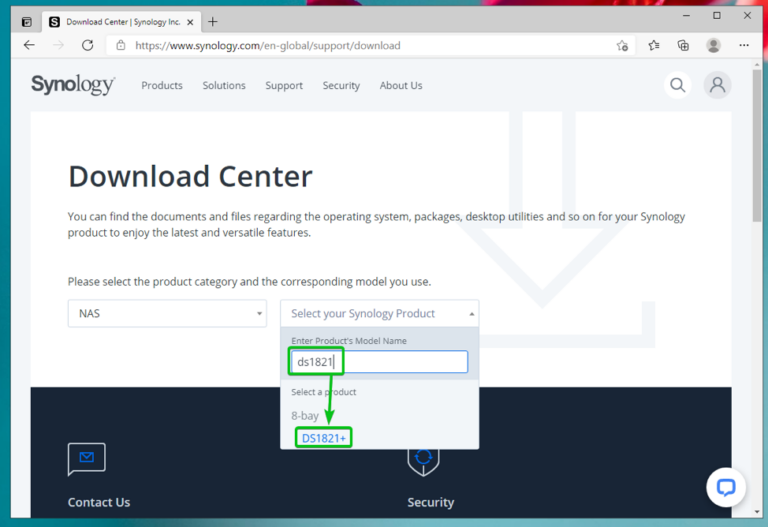Open the tab actions menu icon

[x=27, y=22]
